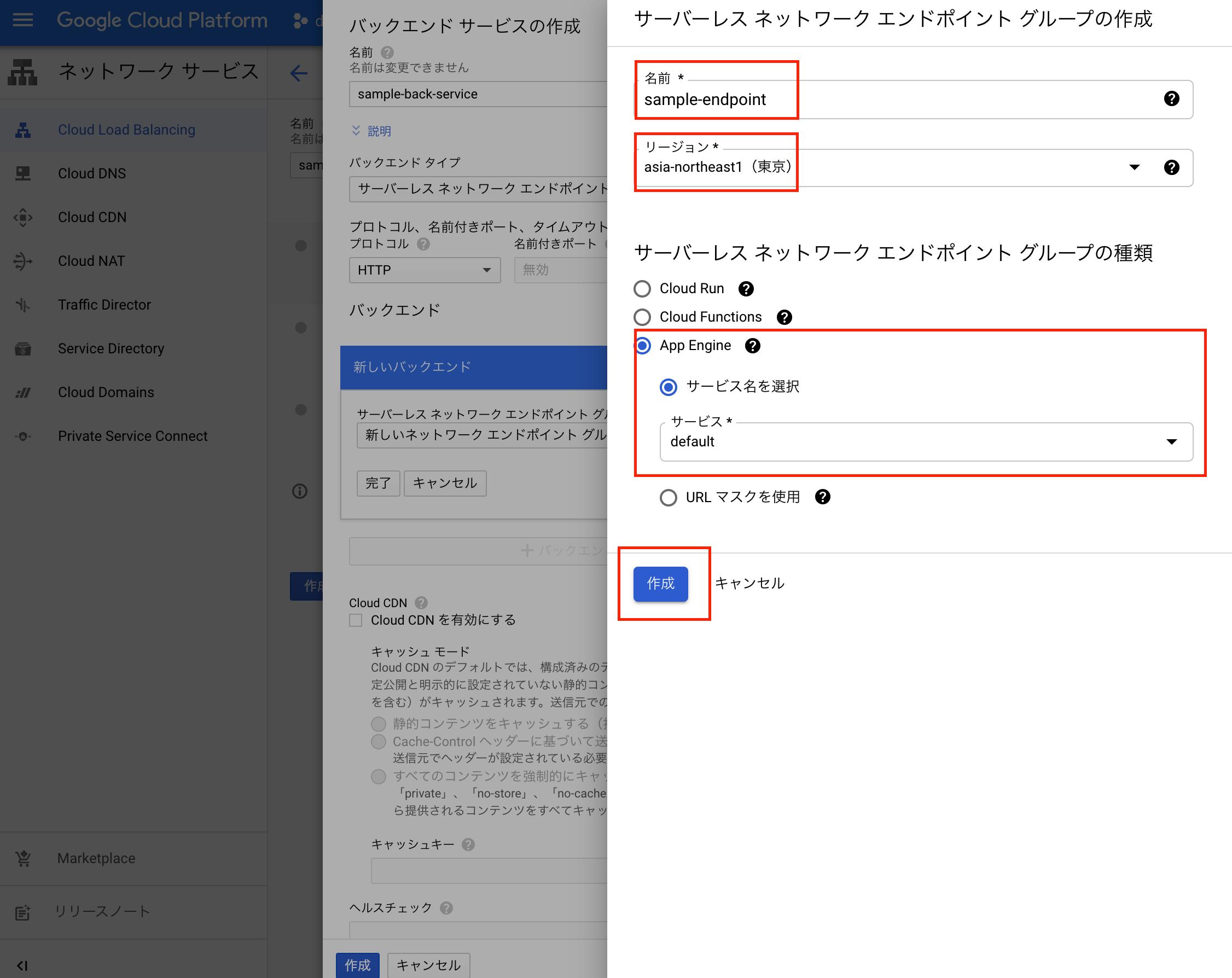Open the hamburger navigation menu
This screenshot has width=1232, height=978.
[x=23, y=20]
